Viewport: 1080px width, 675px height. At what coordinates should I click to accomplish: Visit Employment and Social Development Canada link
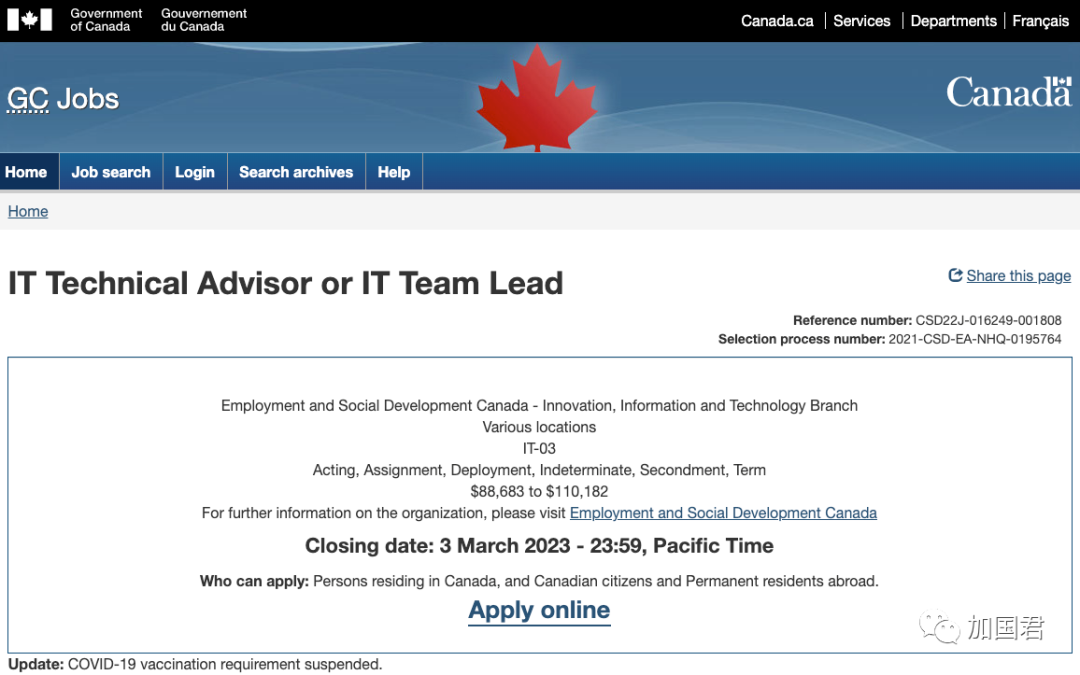[723, 513]
